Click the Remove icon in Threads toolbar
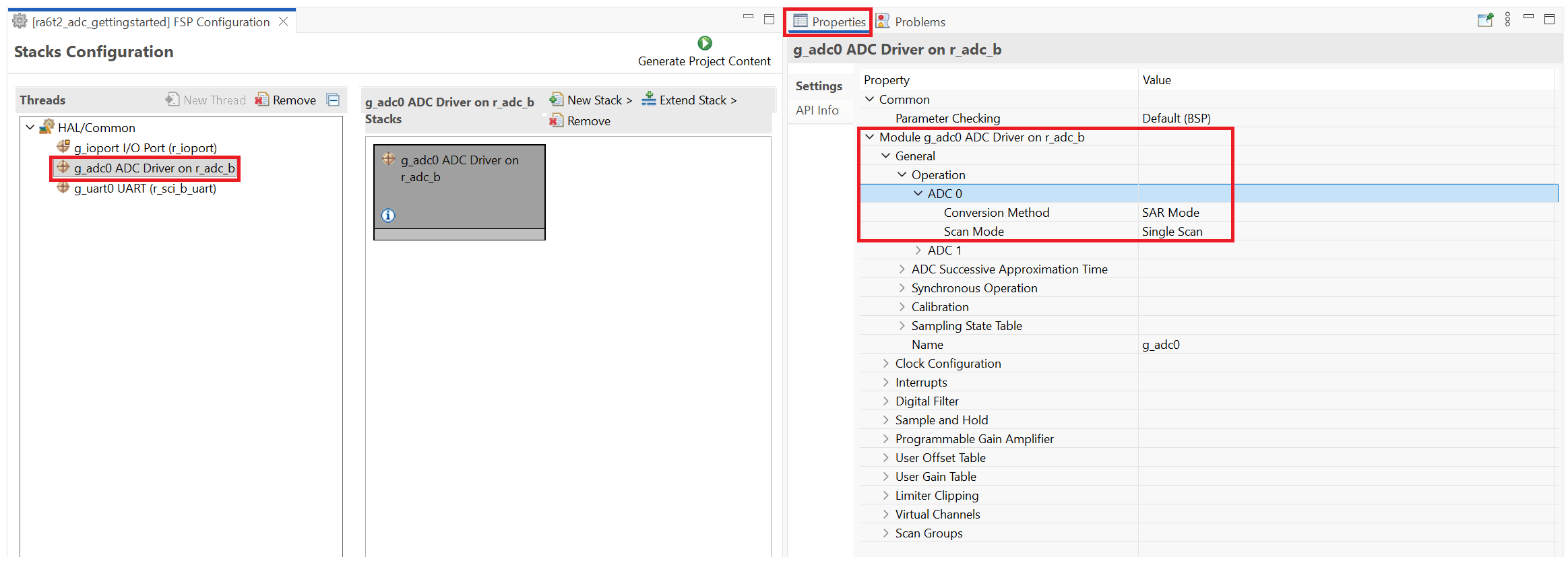The width and height of the screenshot is (1568, 561). 261,100
